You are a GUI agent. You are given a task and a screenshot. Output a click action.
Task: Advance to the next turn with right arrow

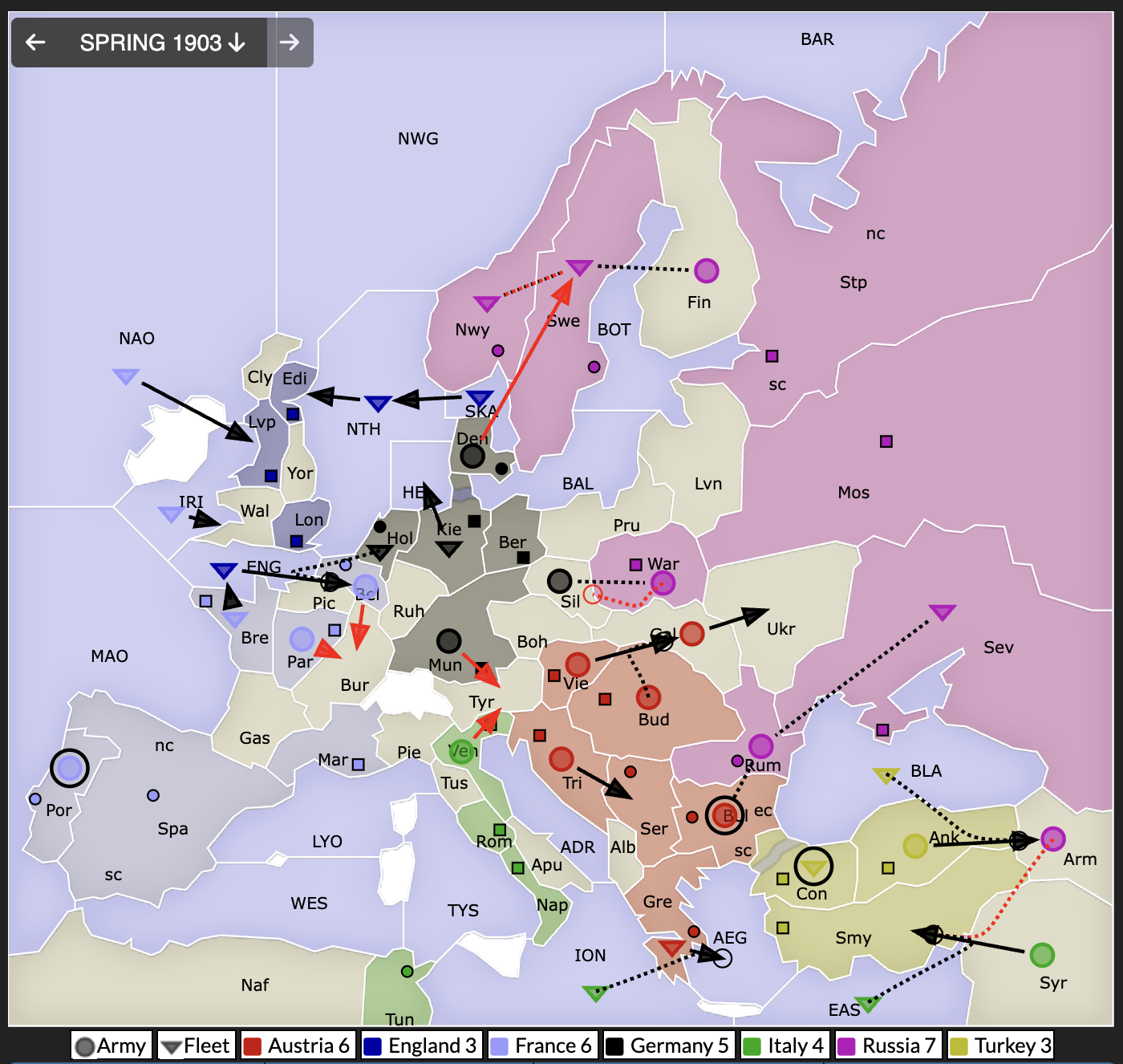[290, 42]
